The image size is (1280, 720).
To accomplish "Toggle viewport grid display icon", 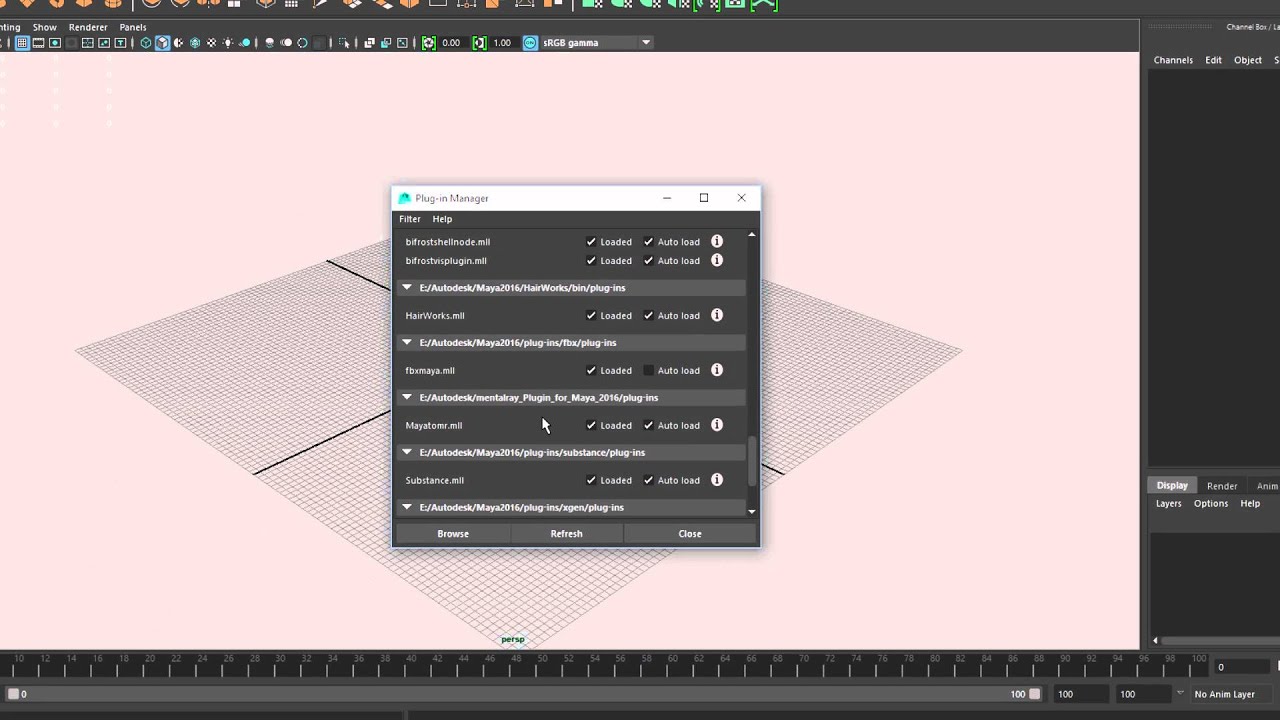I will [22, 43].
